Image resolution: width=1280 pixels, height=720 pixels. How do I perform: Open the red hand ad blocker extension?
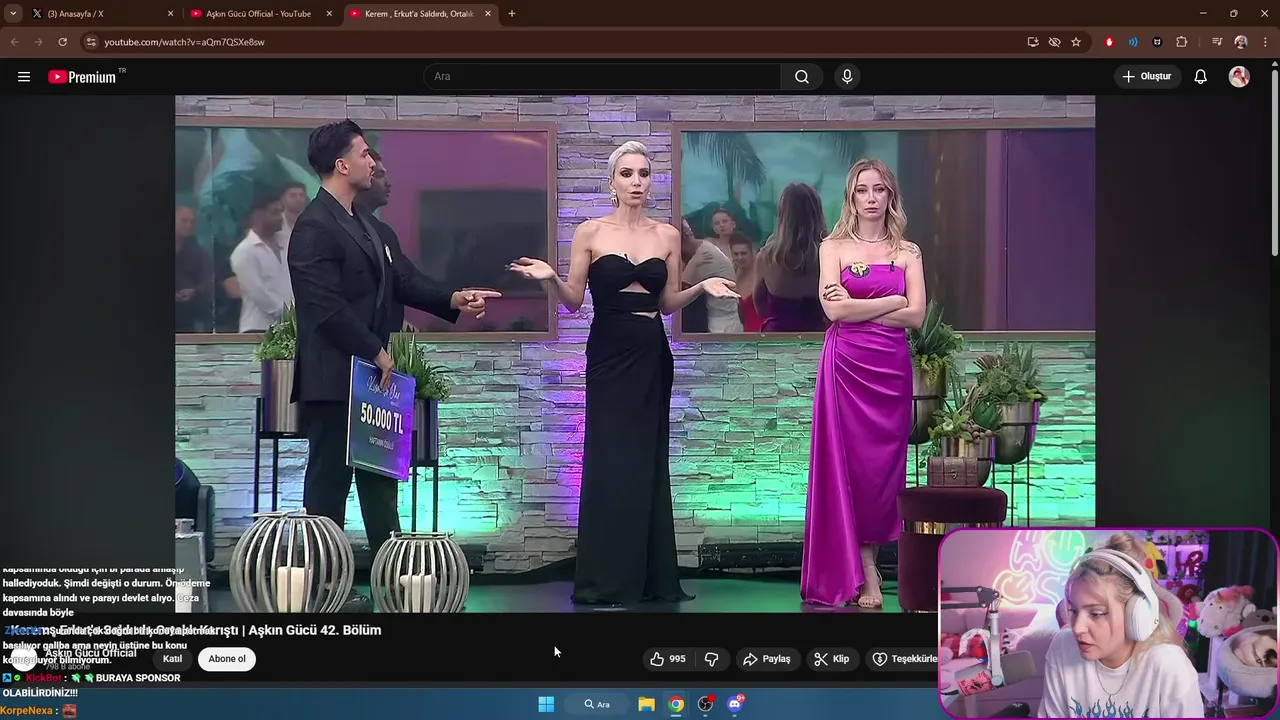(x=1109, y=42)
